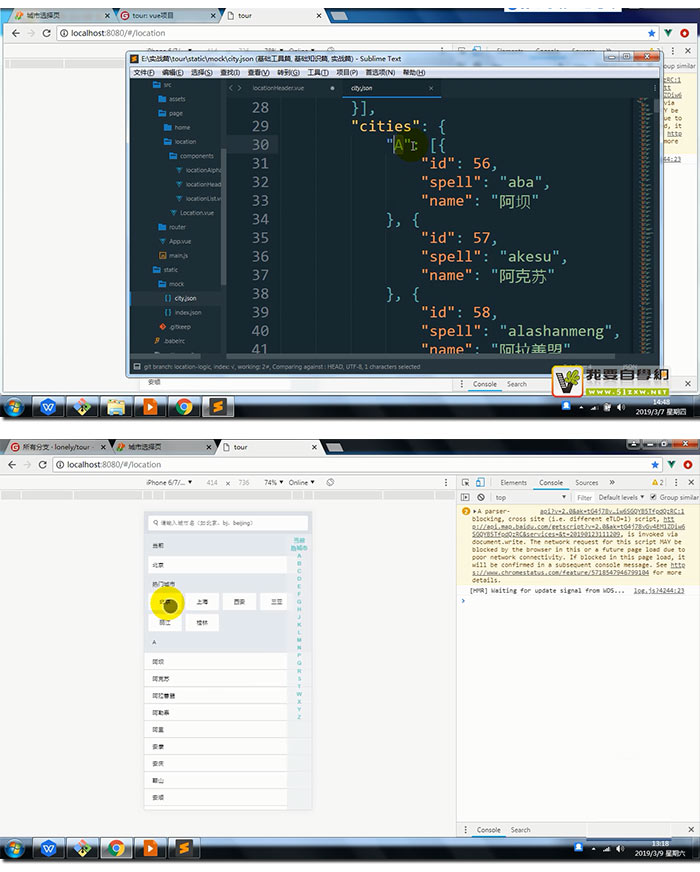Toggle the device toolbar icon in lower DevTools
This screenshot has width=700, height=872.
[480, 483]
